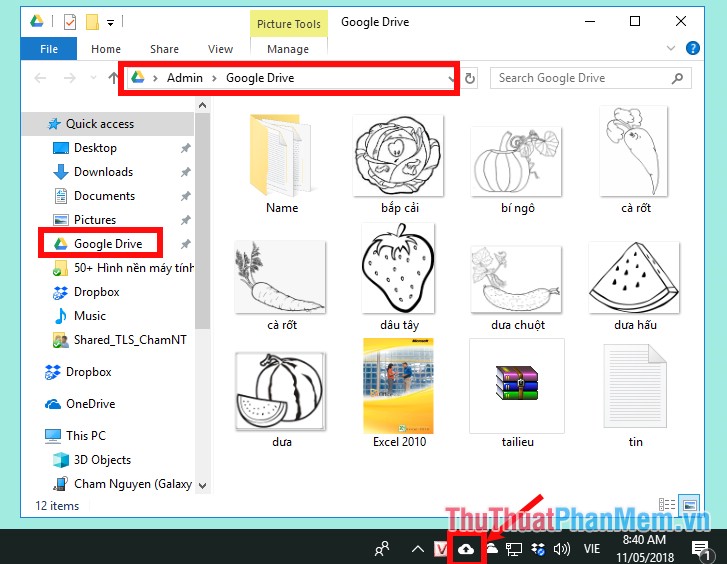The image size is (727, 564).
Task: Select the dâu tây strawberry image
Action: point(399,277)
